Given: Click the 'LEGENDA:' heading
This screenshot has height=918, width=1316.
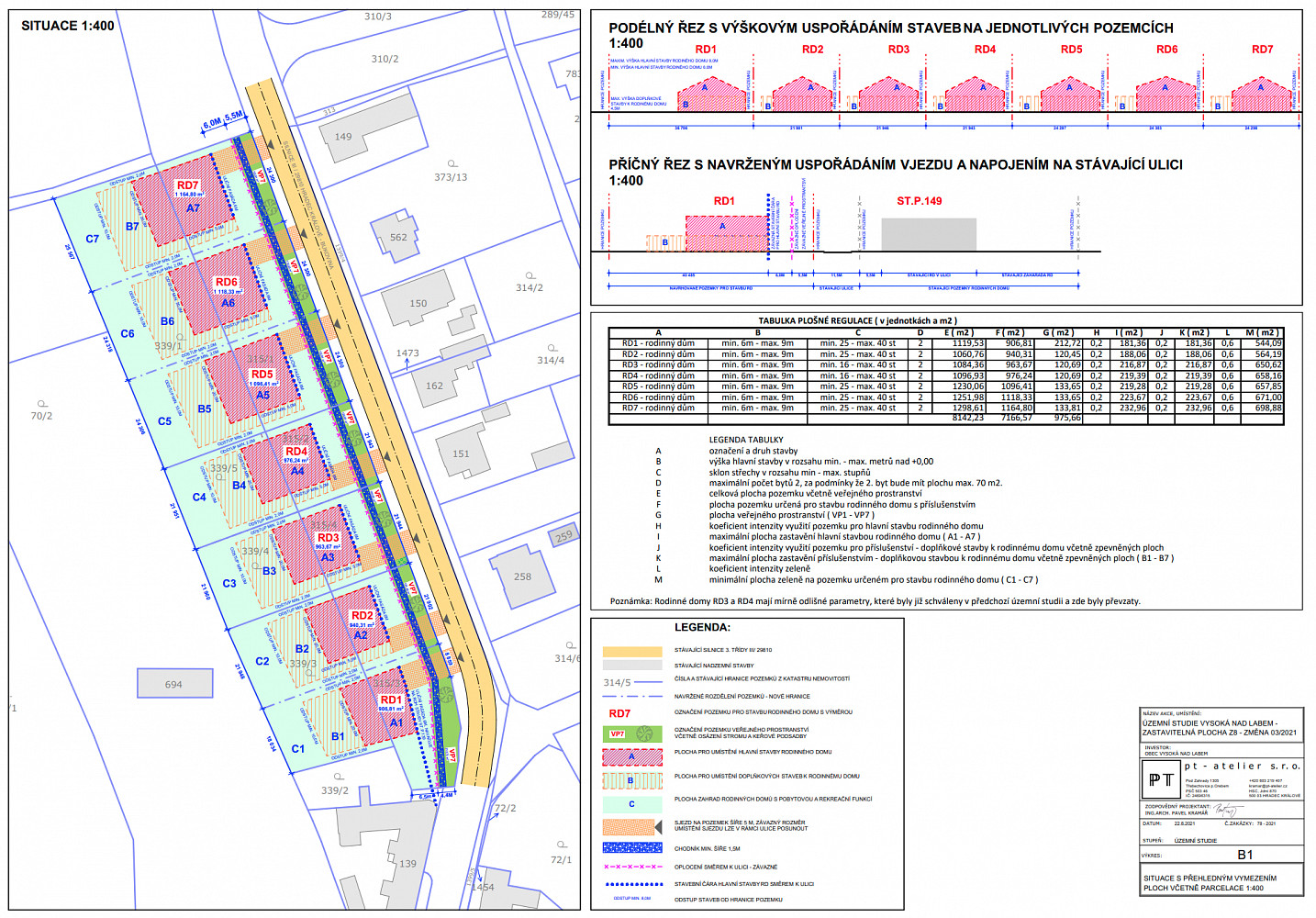Looking at the screenshot, I should (703, 628).
